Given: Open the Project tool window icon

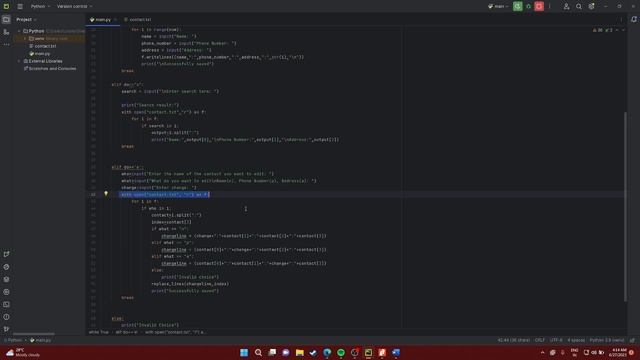Looking at the screenshot, I should click(6, 19).
